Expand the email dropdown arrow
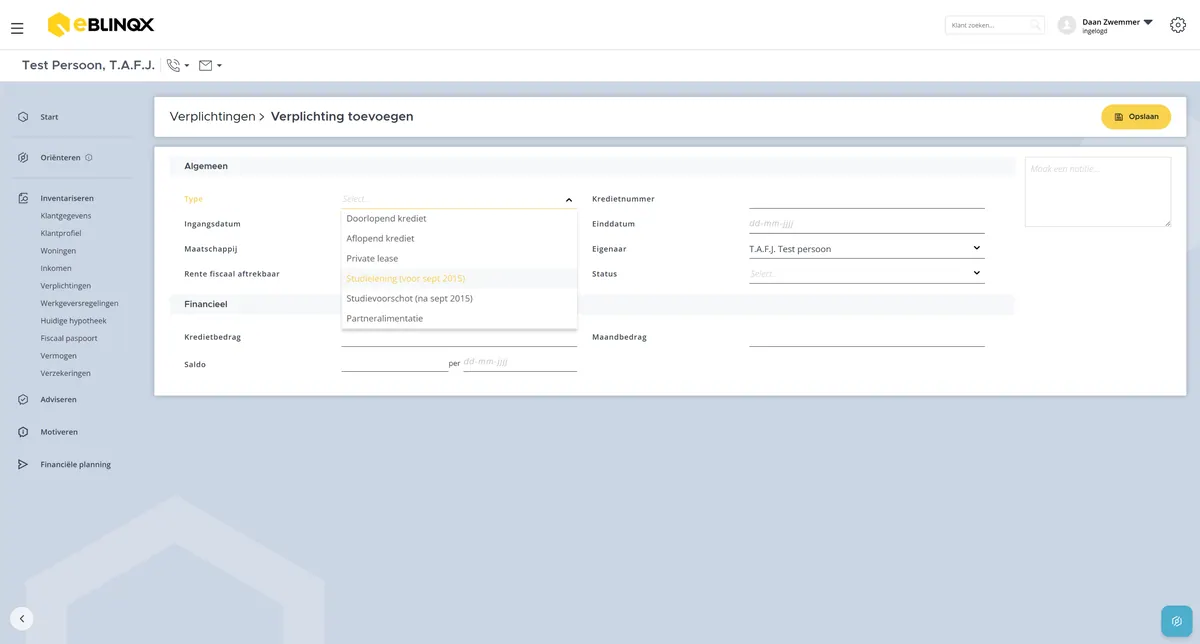This screenshot has width=1200, height=644. pyautogui.click(x=219, y=66)
